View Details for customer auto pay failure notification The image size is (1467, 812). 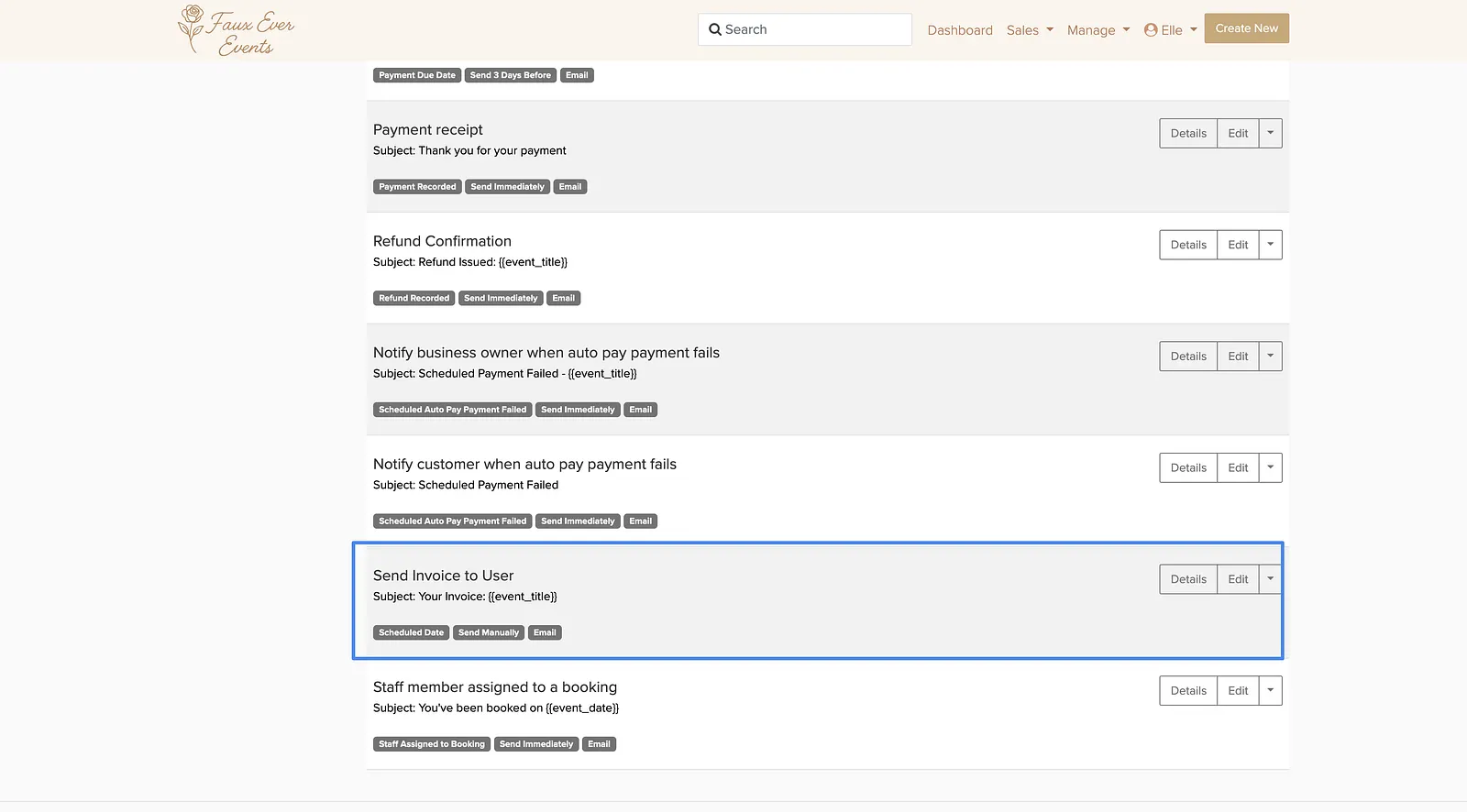[1188, 468]
